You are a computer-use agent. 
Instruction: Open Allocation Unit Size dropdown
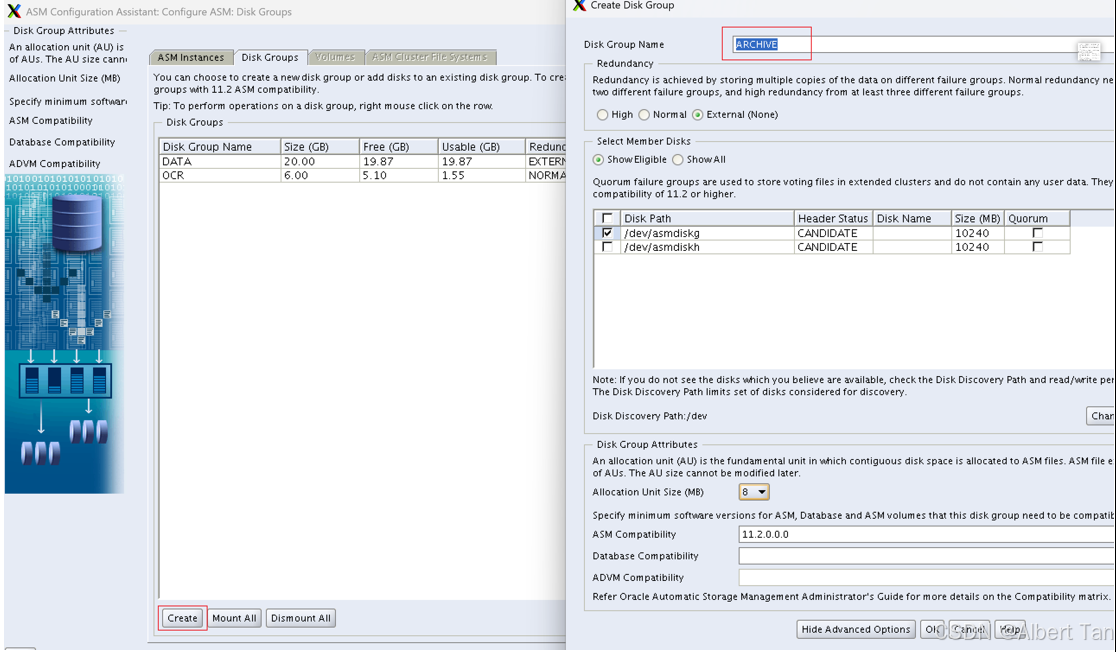click(754, 492)
